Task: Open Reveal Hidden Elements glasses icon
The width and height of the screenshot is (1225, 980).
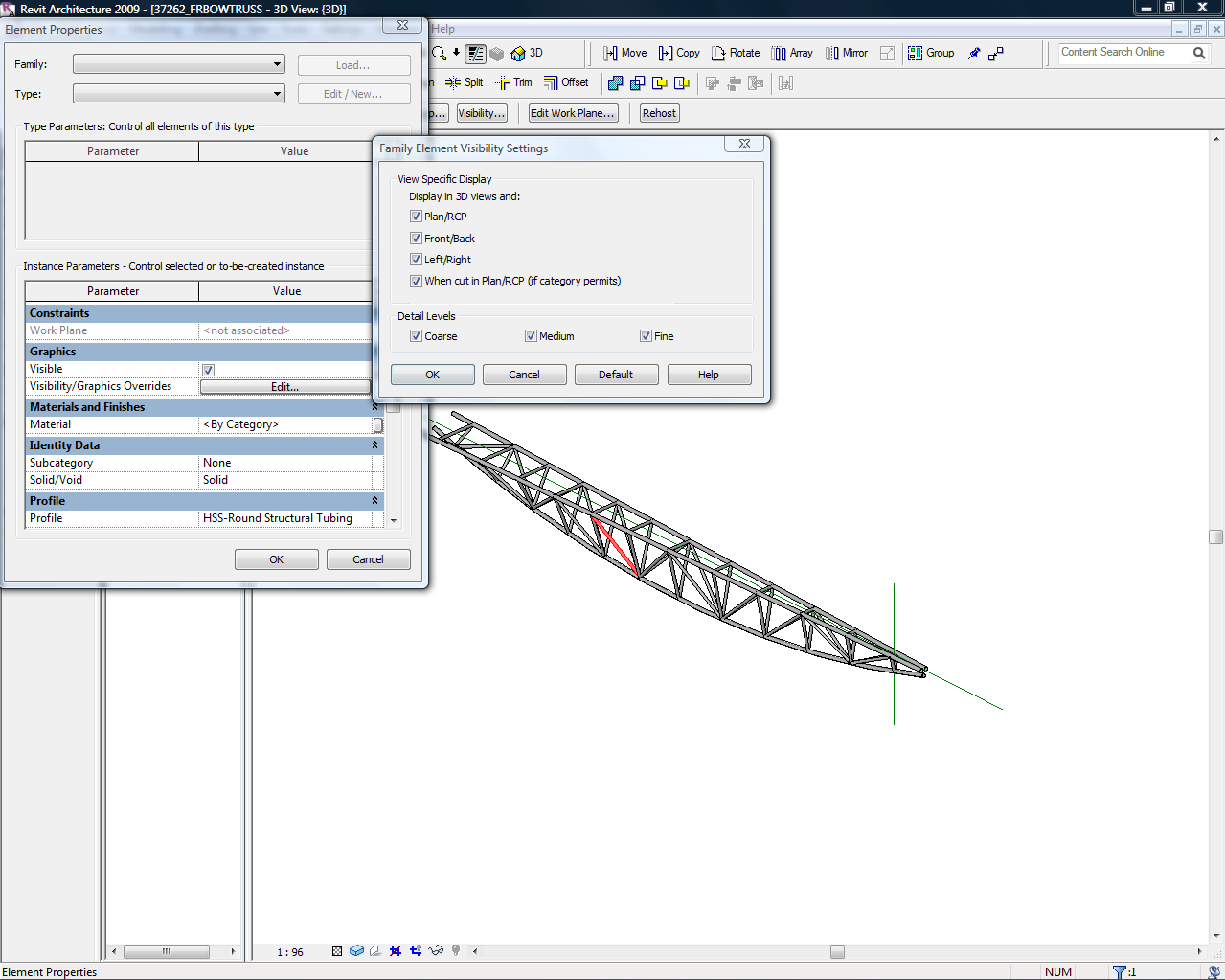Action: pos(436,950)
